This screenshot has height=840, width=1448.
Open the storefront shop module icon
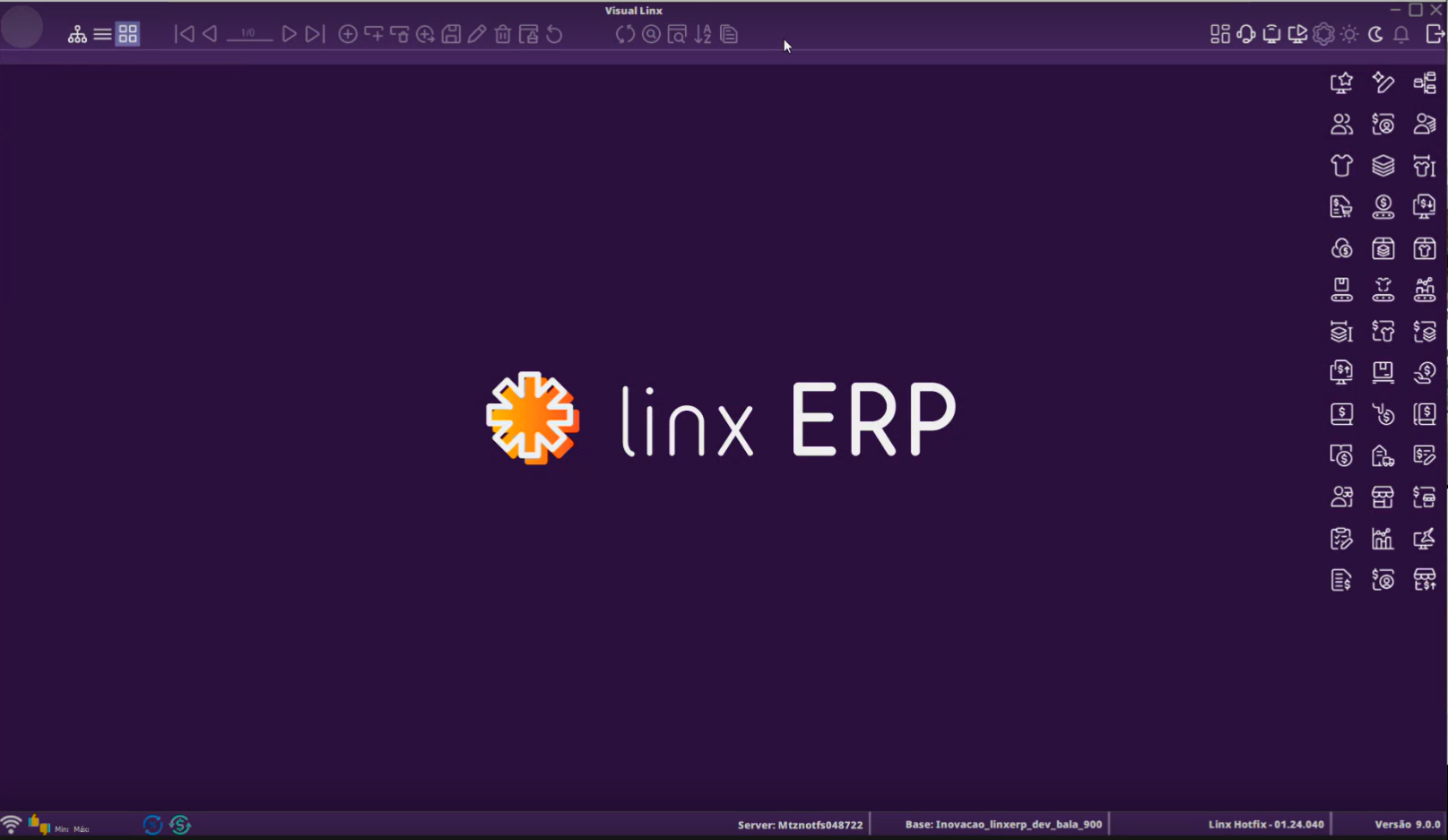1383,497
